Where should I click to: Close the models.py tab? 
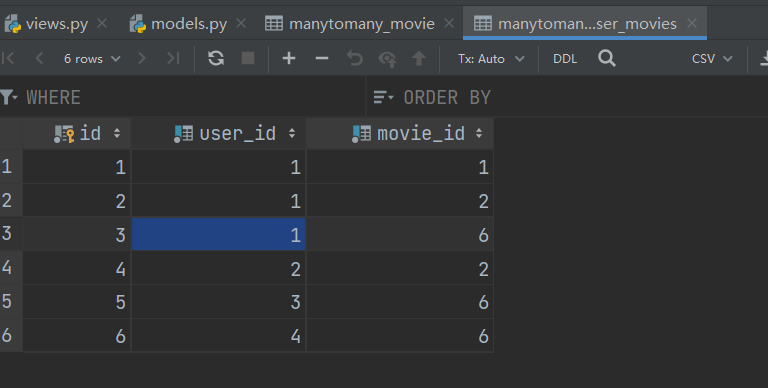click(x=240, y=23)
